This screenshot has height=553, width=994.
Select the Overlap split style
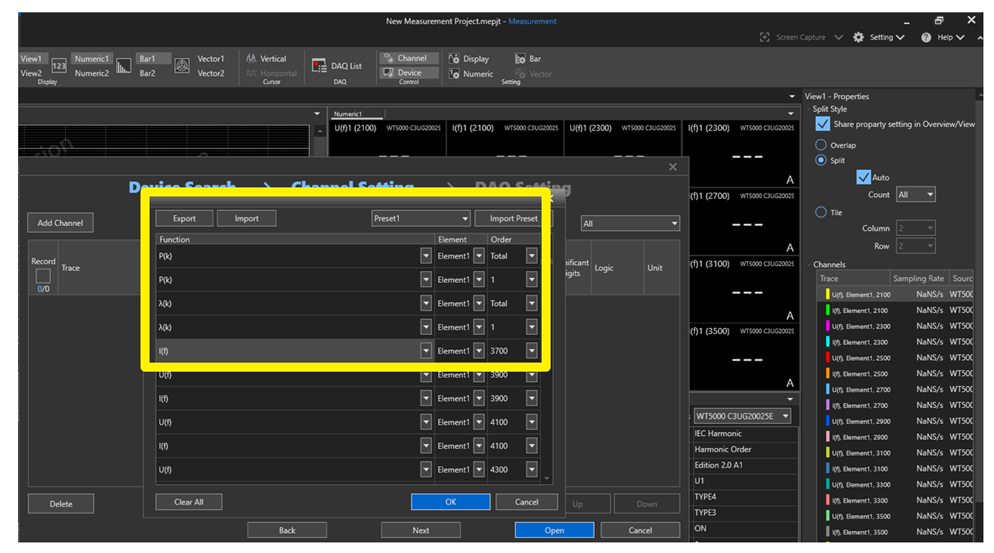tap(821, 145)
